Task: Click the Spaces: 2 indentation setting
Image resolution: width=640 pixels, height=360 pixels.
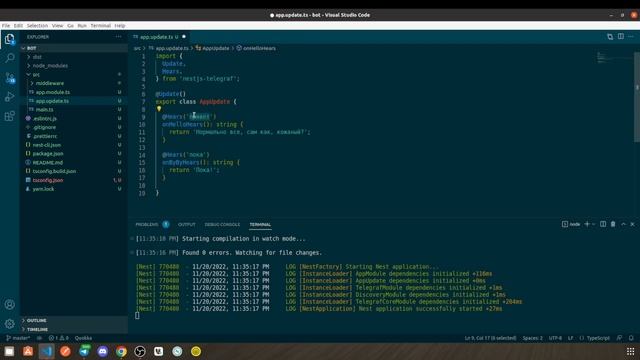Action: point(533,338)
